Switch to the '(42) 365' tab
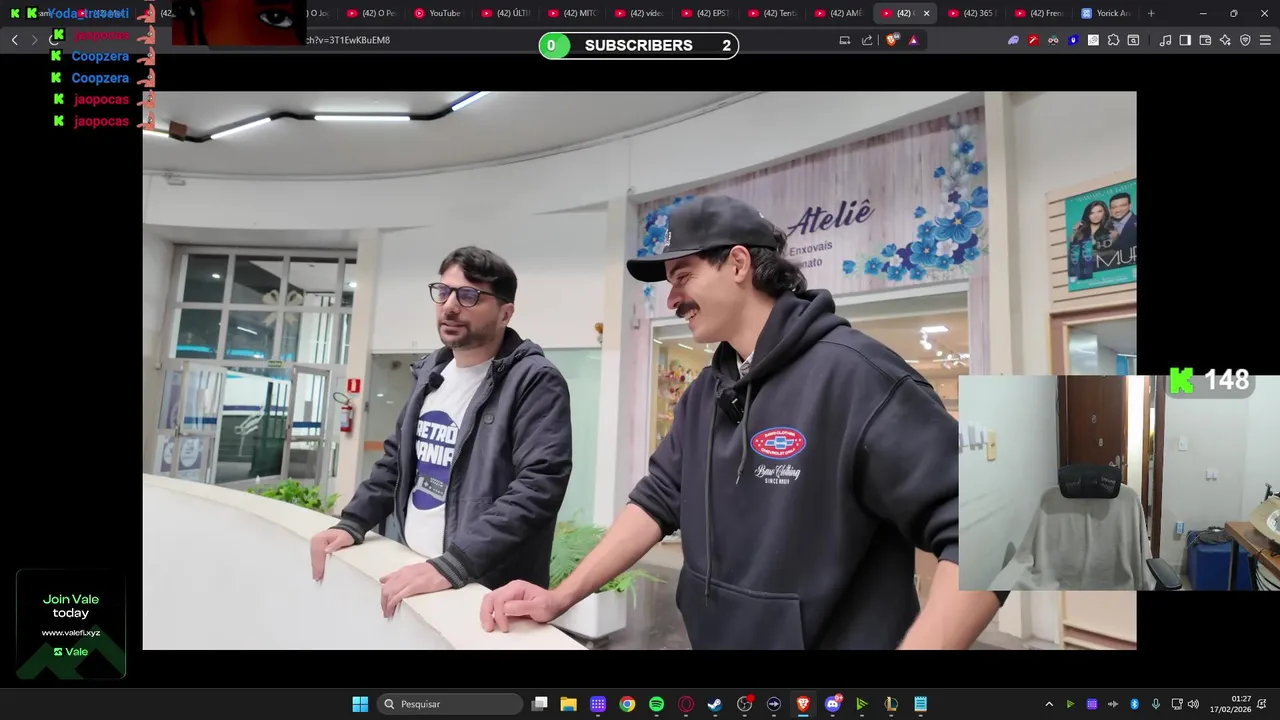The image size is (1280, 720). pyautogui.click(x=971, y=13)
